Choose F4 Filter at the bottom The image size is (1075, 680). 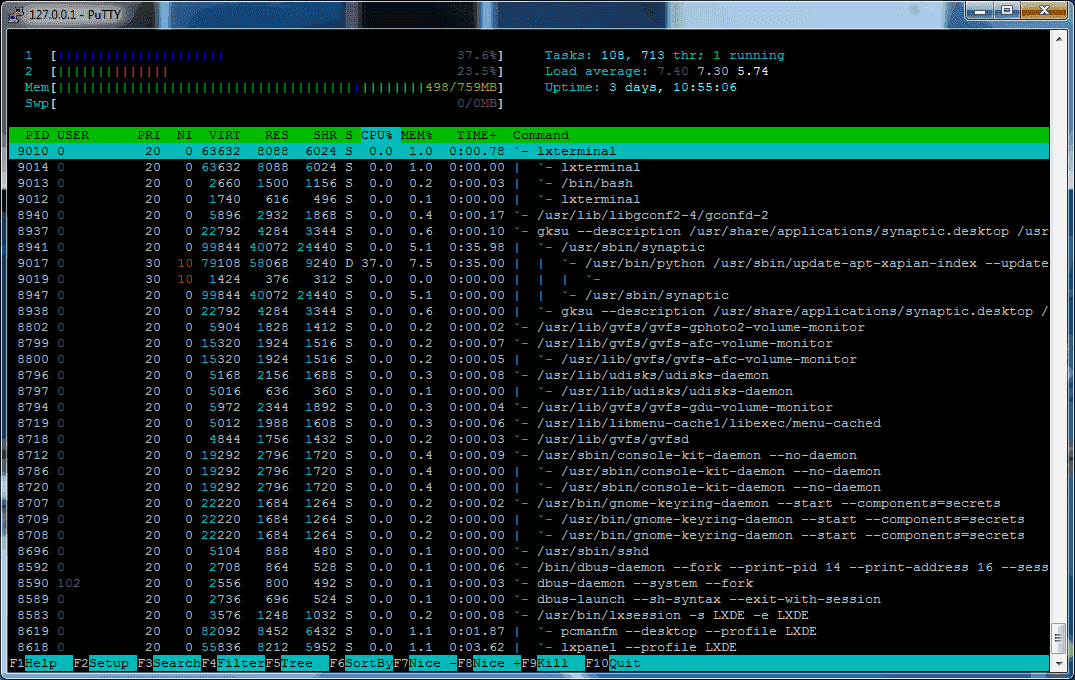(233, 663)
